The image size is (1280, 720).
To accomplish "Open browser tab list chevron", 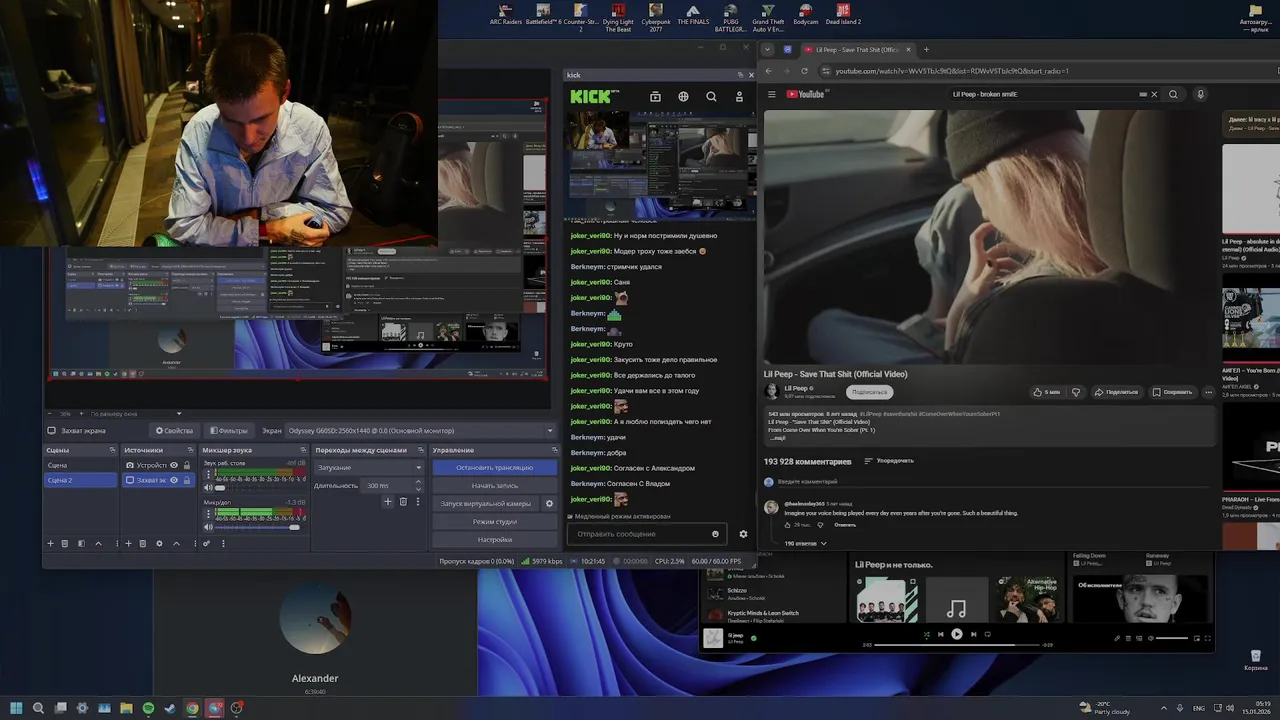I will pyautogui.click(x=767, y=50).
